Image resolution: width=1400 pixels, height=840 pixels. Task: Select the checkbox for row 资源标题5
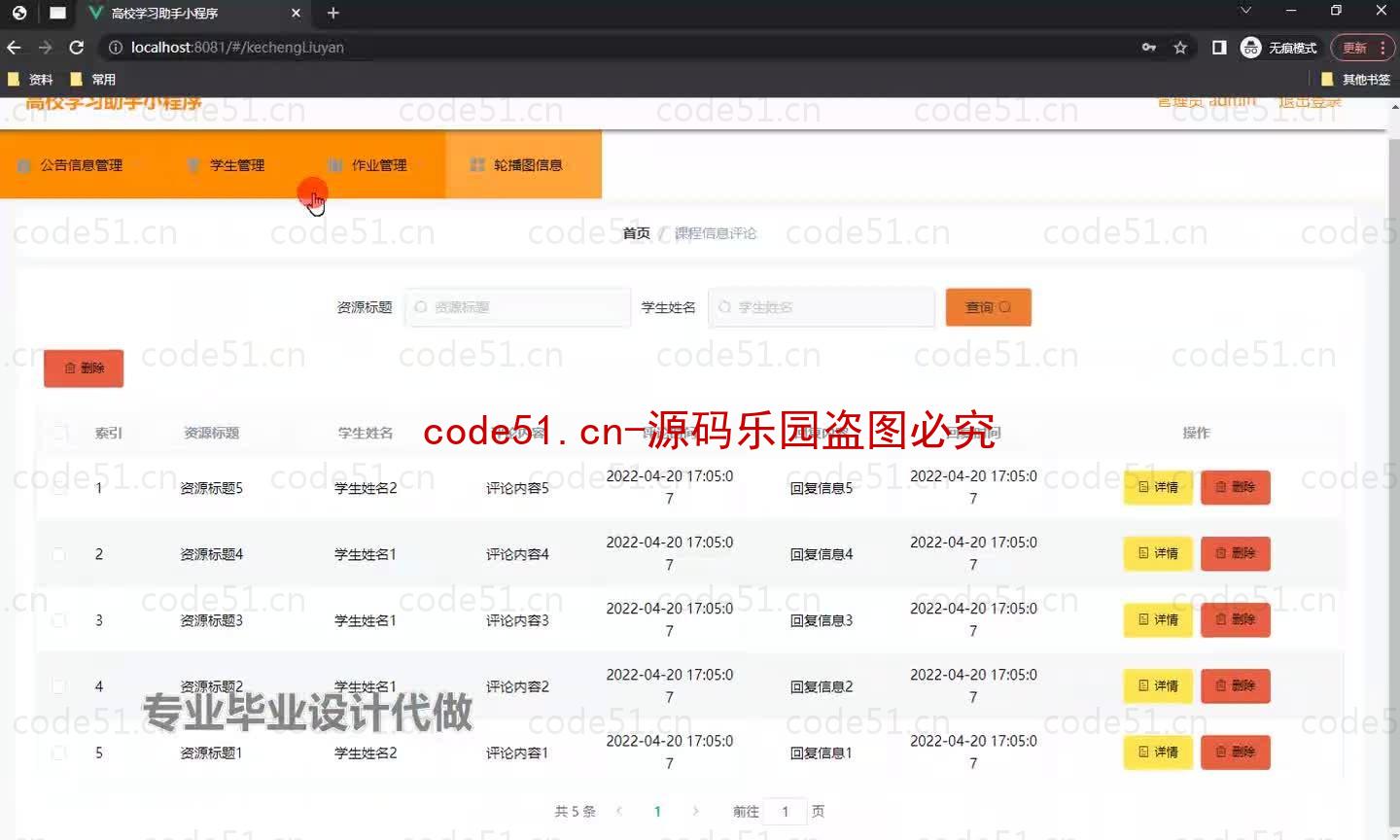59,488
